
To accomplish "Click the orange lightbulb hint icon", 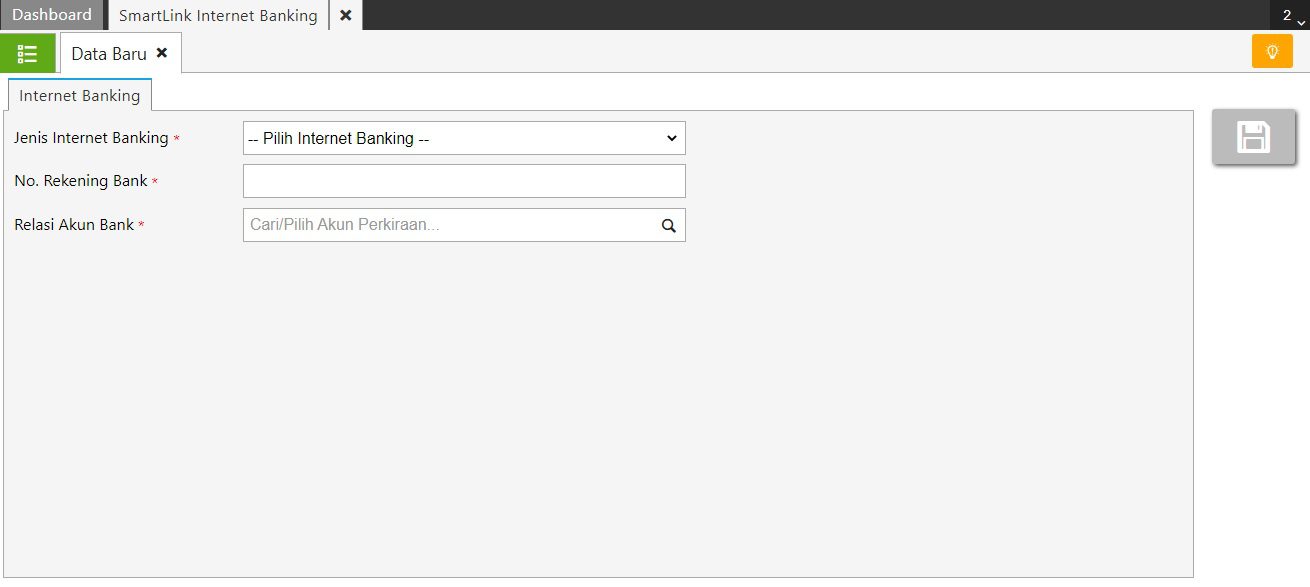I will (x=1272, y=52).
